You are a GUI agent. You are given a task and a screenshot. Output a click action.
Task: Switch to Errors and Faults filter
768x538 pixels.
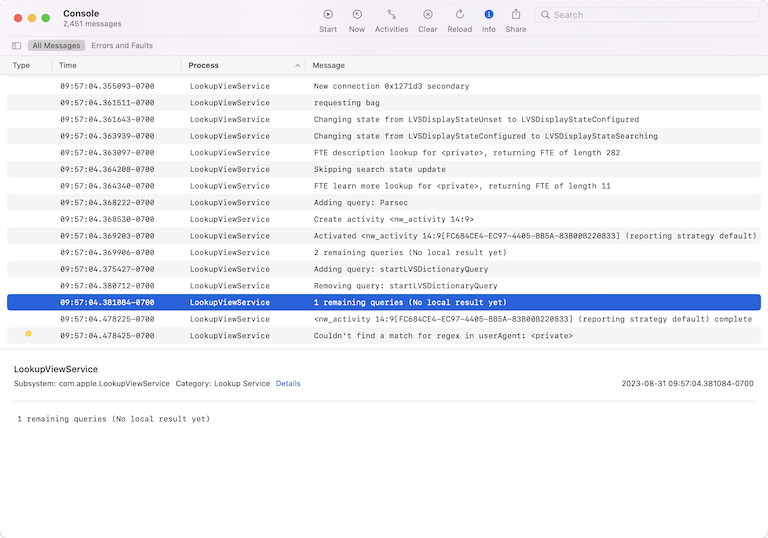tap(122, 46)
